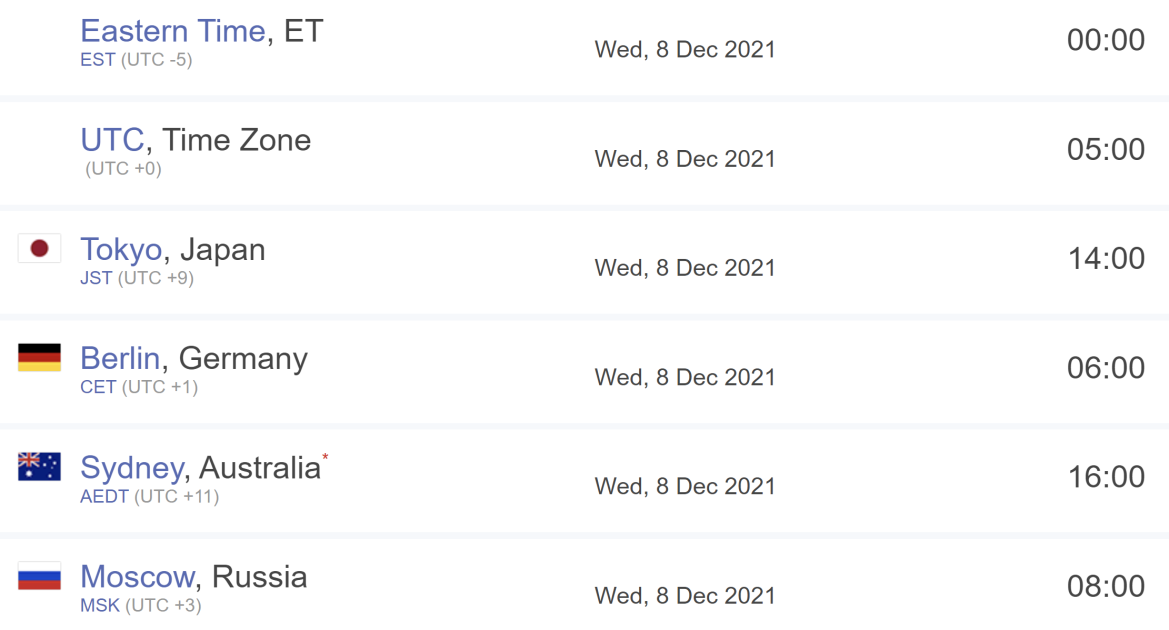Click the 00:00 time for Eastern Time
The height and width of the screenshot is (630, 1169).
click(1106, 40)
